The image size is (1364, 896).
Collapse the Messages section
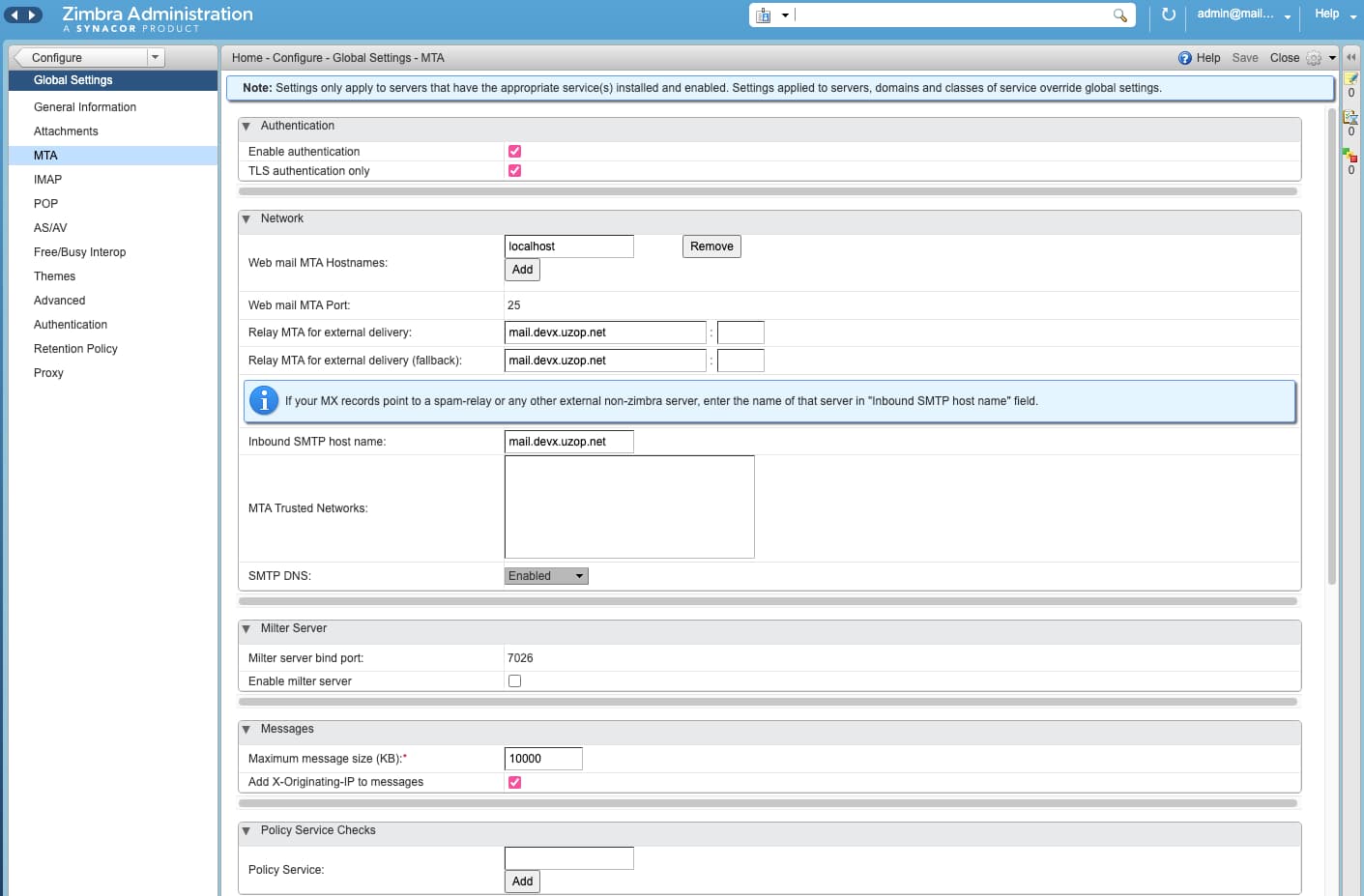(x=247, y=730)
